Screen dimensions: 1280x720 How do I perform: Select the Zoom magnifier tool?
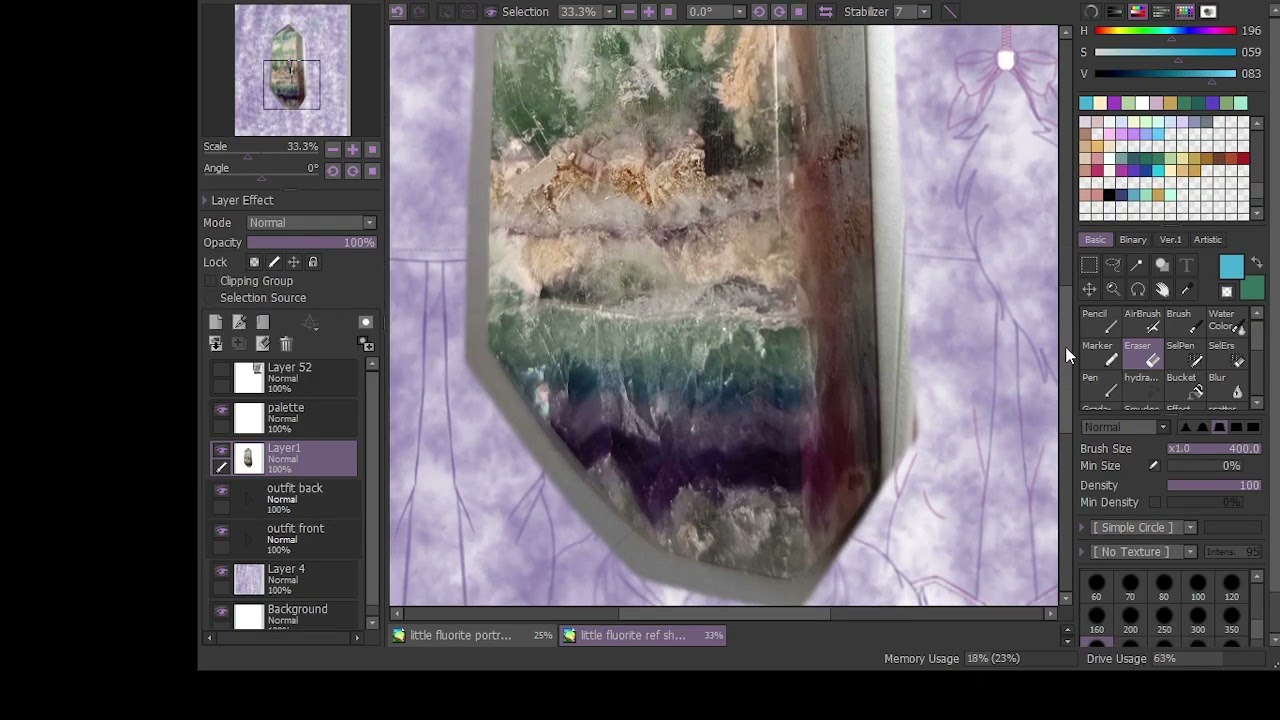(1113, 290)
